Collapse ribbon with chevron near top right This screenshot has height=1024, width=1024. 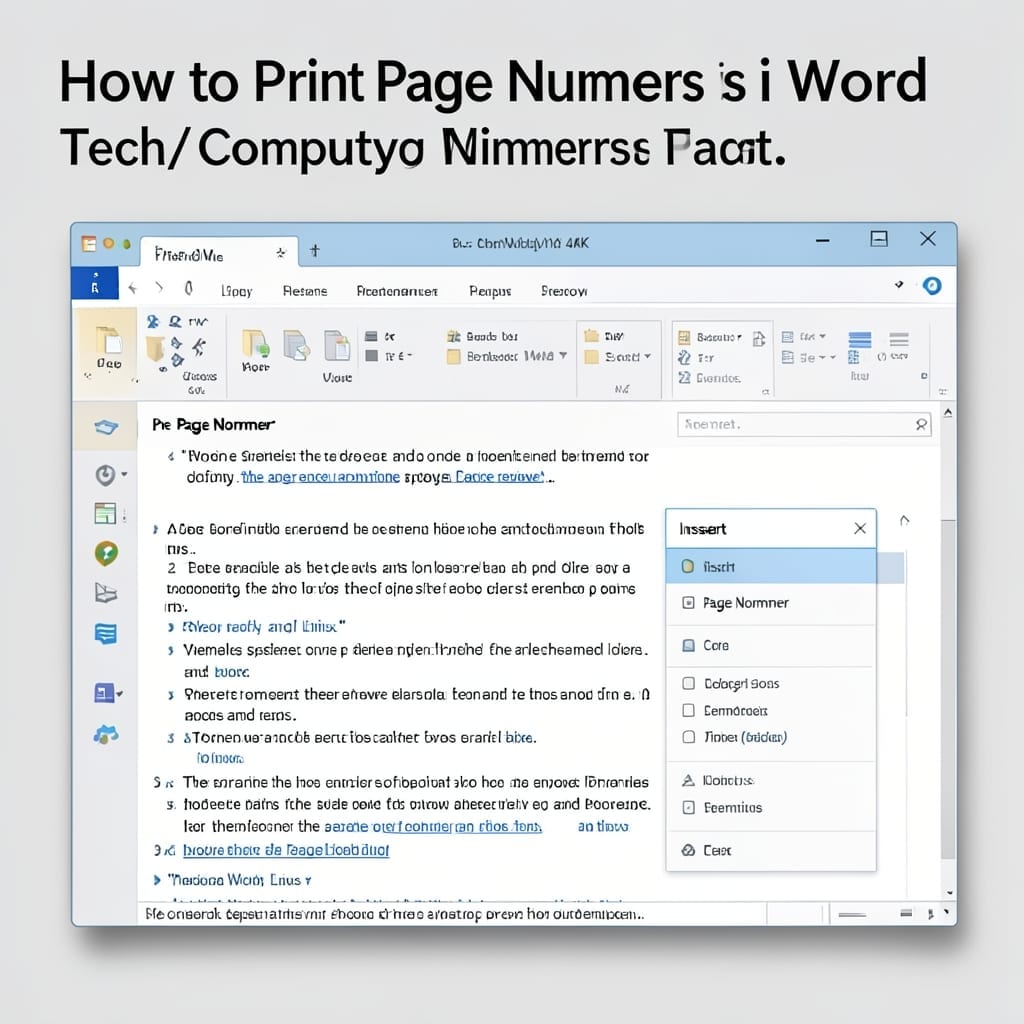899,285
